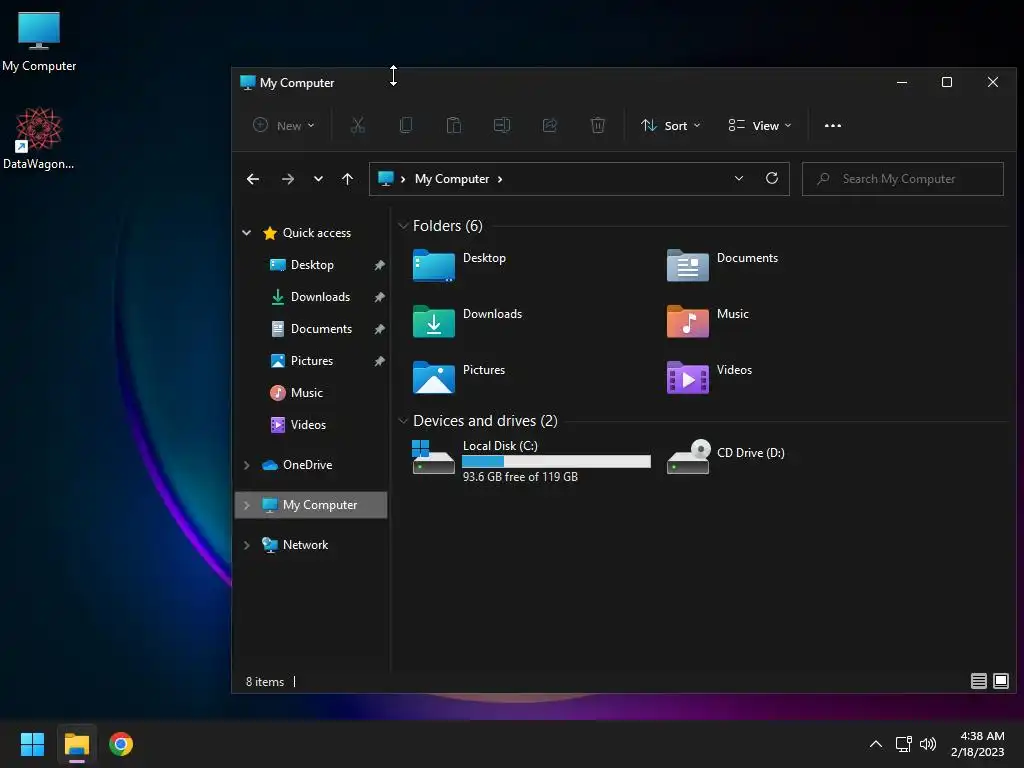Viewport: 1024px width, 768px height.
Task: Switch to large thumbnails view icon in status bar
Action: (1000, 681)
